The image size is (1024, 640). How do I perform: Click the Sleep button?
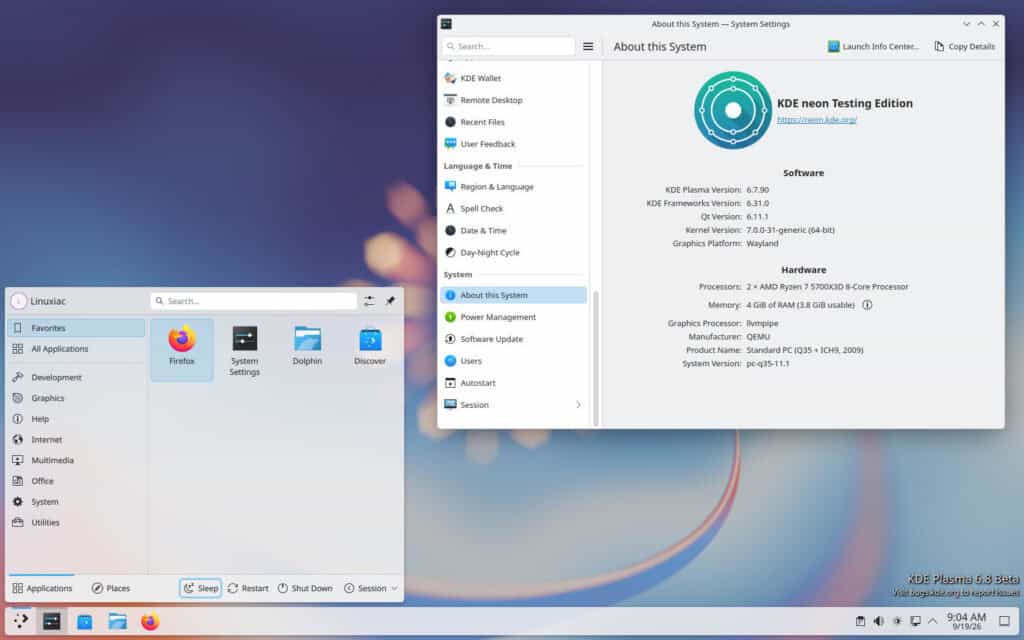[200, 588]
